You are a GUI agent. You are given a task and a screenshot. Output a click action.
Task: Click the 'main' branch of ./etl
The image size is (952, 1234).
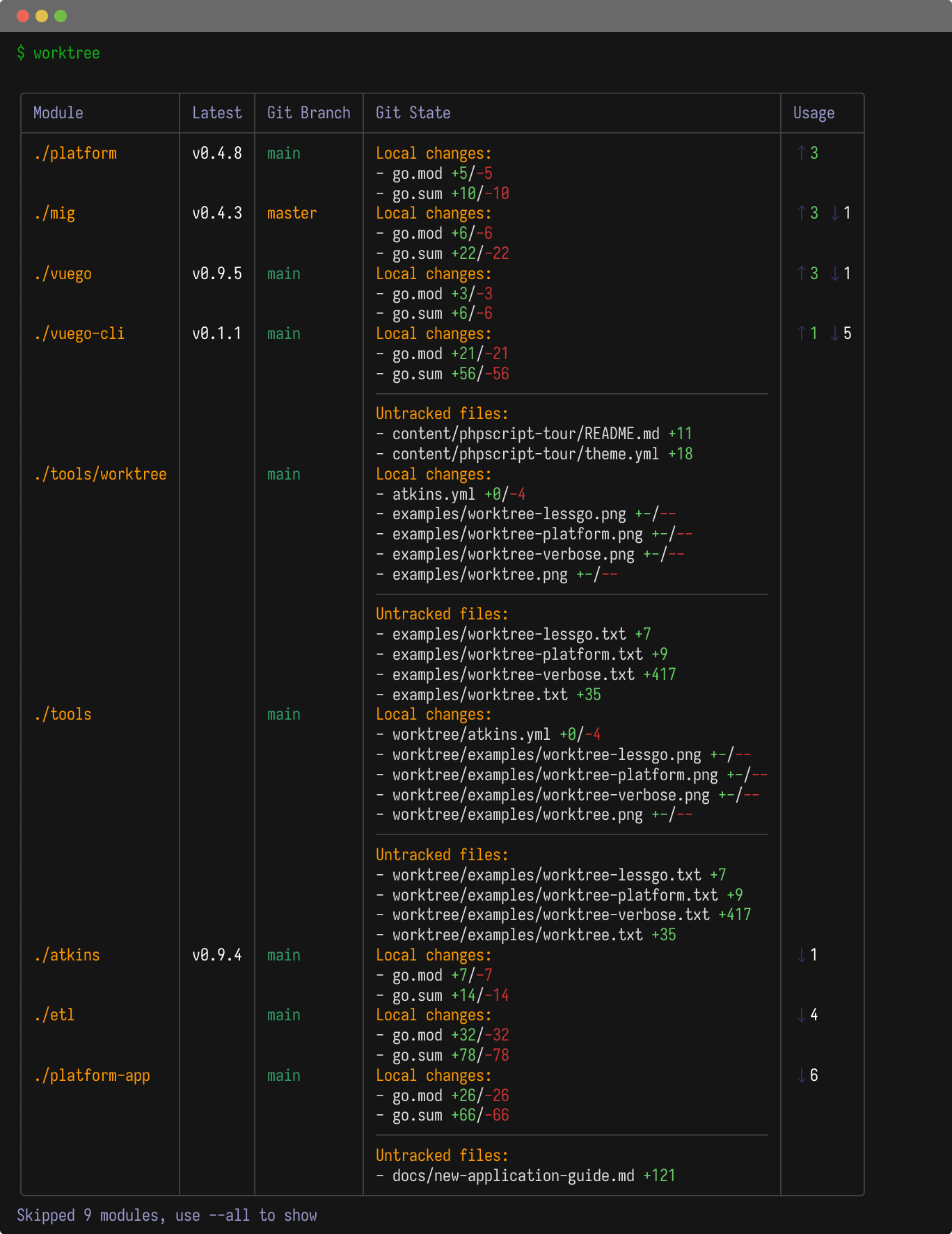pos(284,1015)
